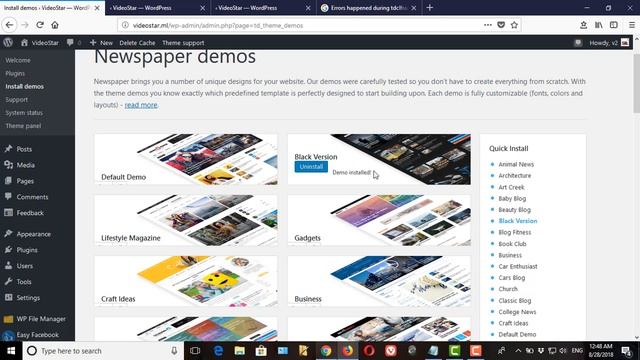Click Delete Cache in admin bar
640x360 pixels.
point(137,42)
